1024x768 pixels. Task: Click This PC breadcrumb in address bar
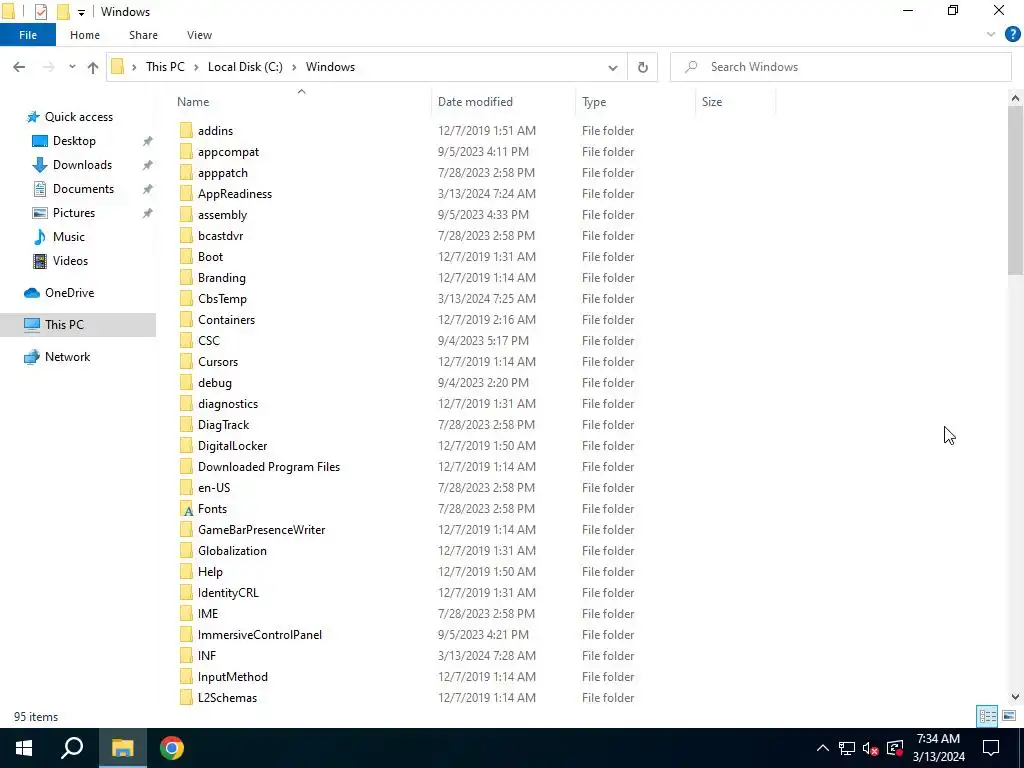165,67
